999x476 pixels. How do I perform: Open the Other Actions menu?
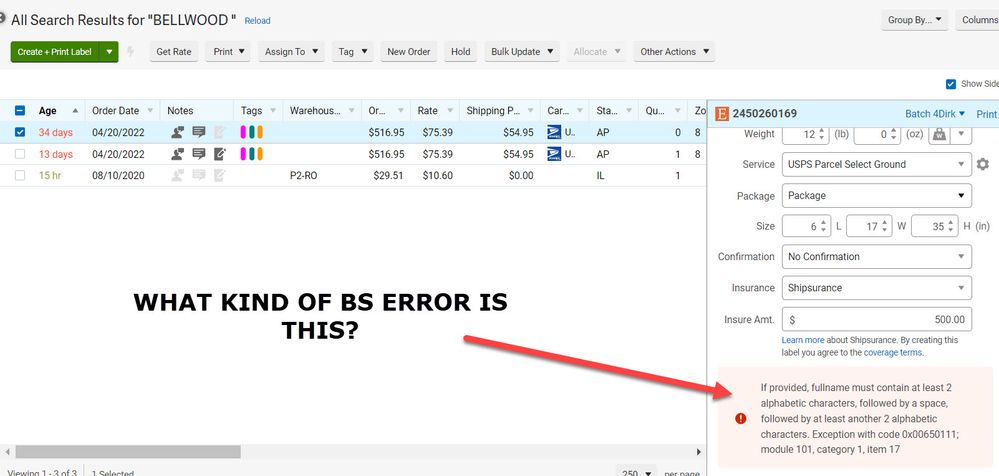[673, 52]
